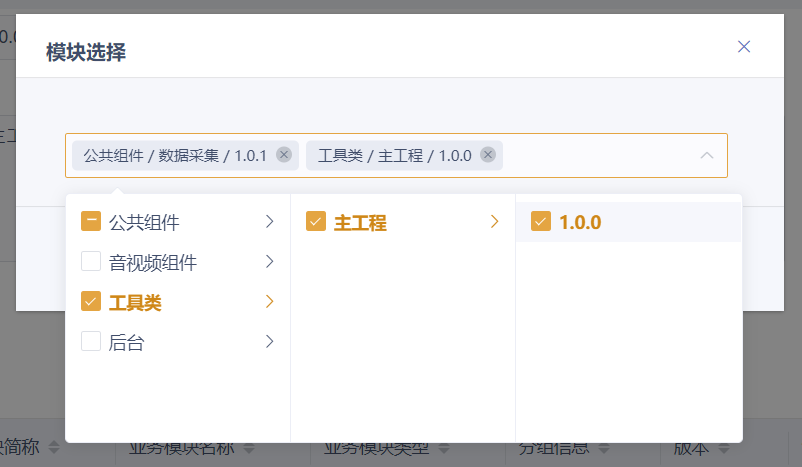Close the 模块选择 dialog
This screenshot has height=467, width=802.
coord(743,47)
